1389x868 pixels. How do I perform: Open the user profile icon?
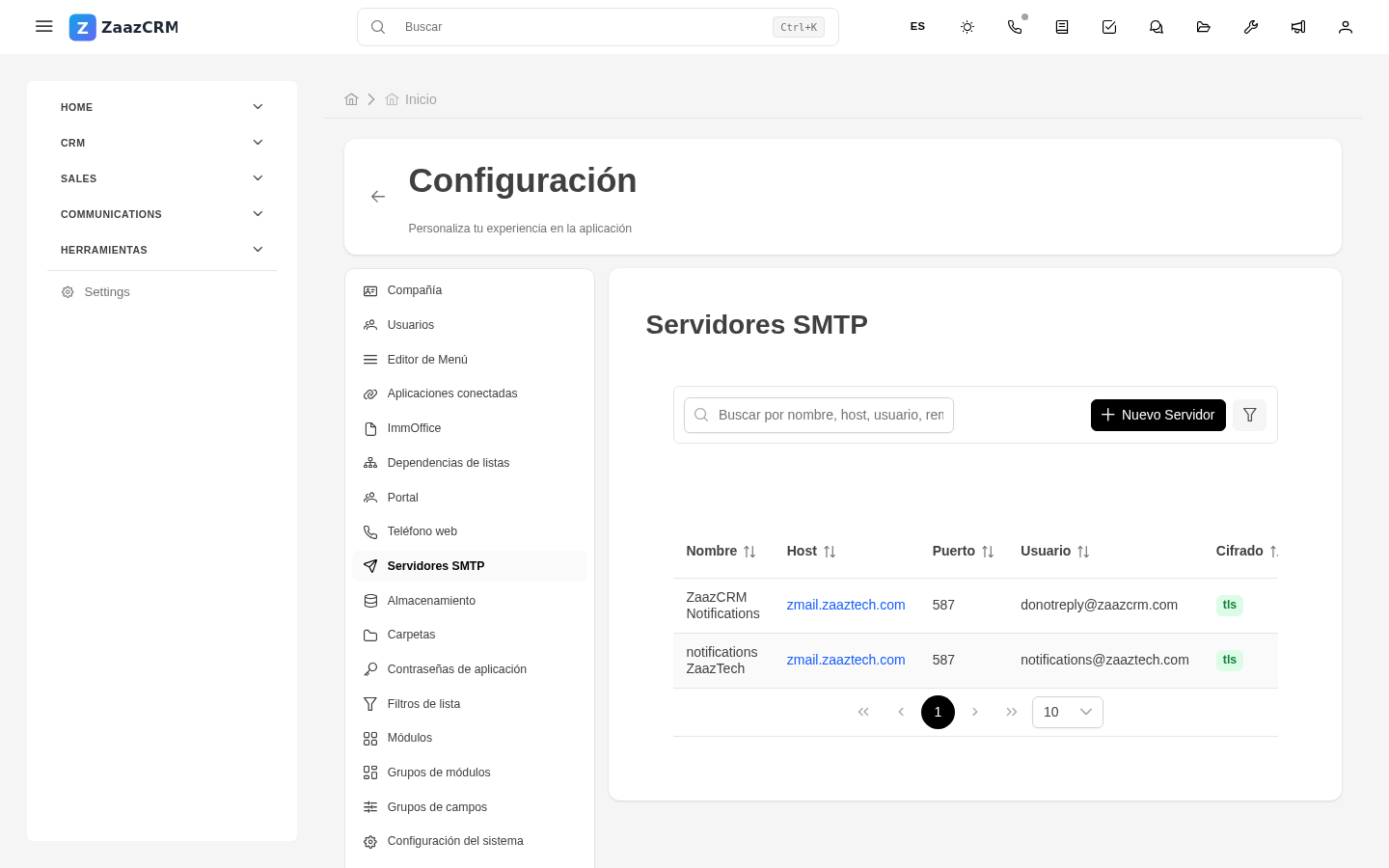click(1346, 27)
